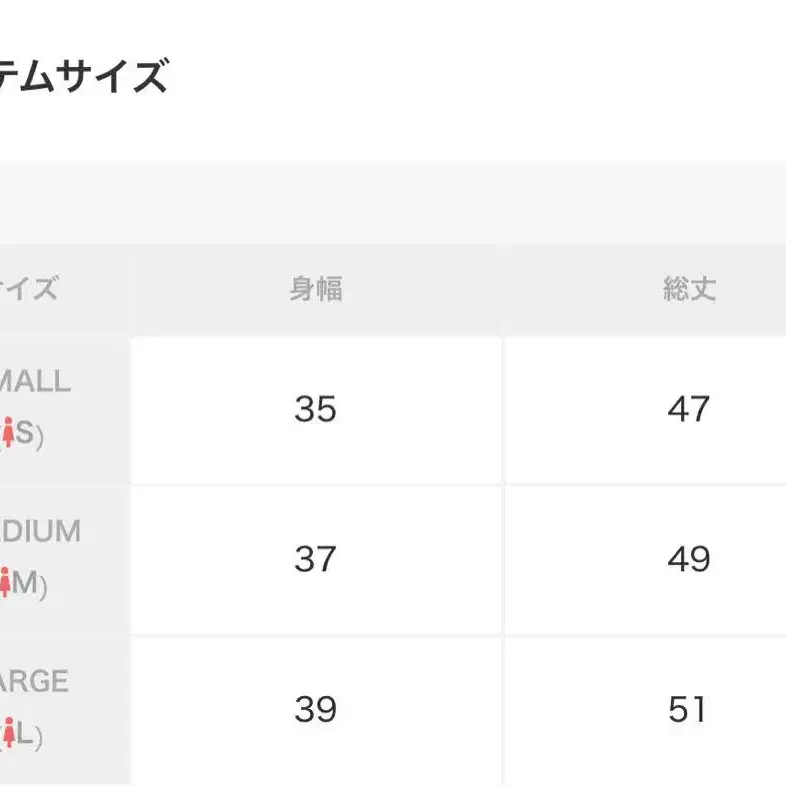This screenshot has width=786, height=786.
Task: Click the 総丈 column header
Action: coord(690,289)
